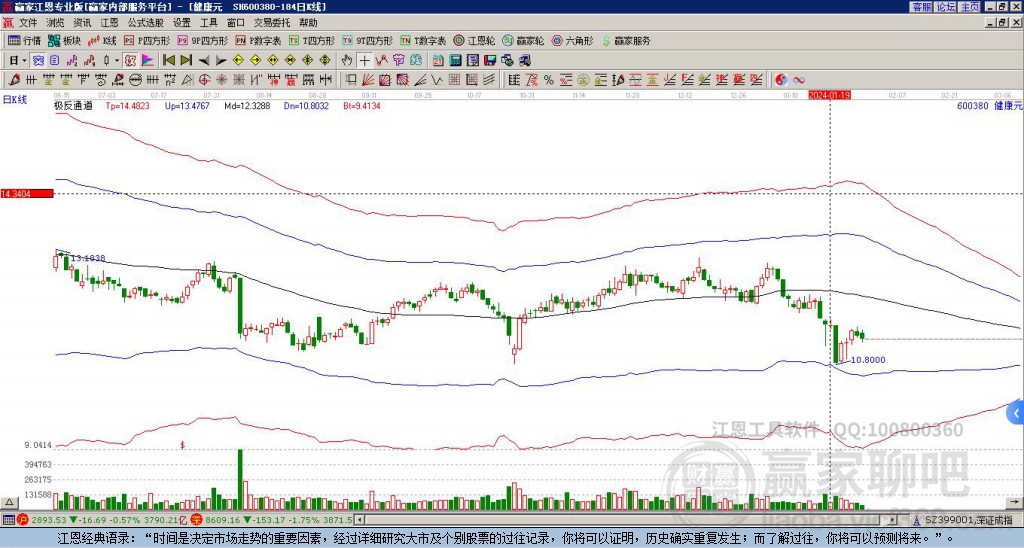This screenshot has width=1024, height=548.
Task: Click the Shanghai index 2893.53 status value
Action: click(49, 520)
